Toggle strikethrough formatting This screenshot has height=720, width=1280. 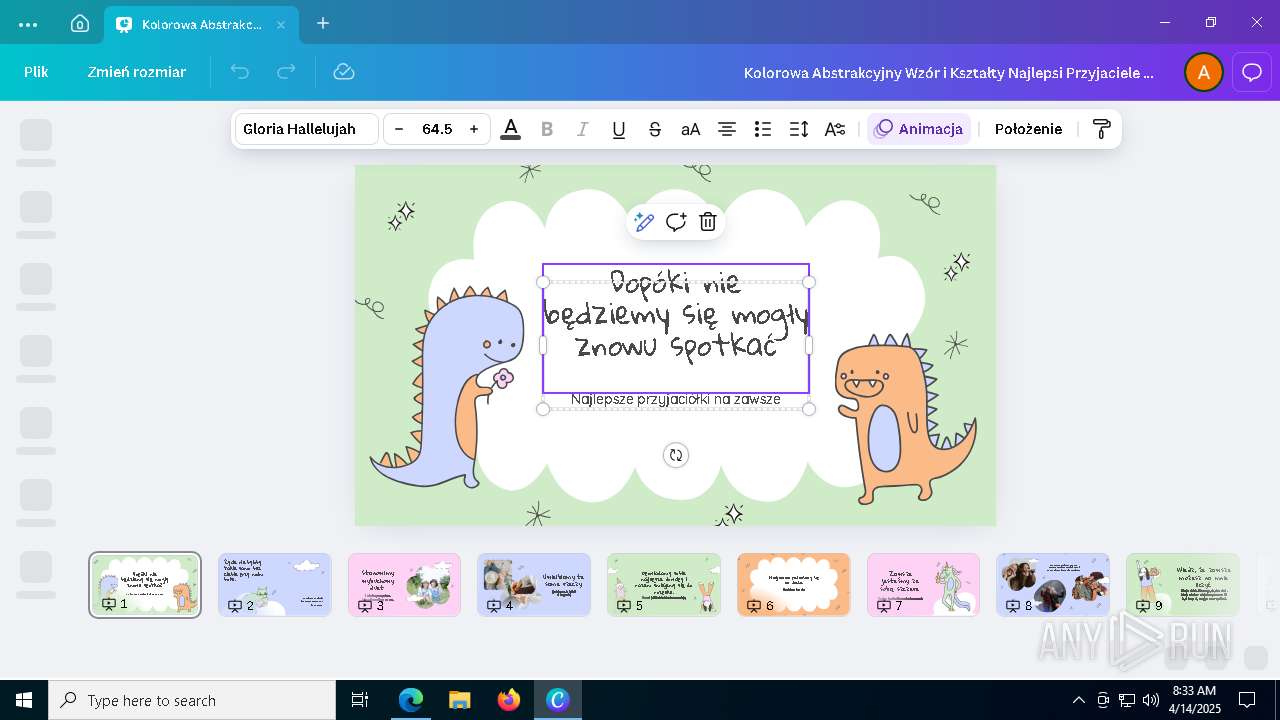point(655,129)
